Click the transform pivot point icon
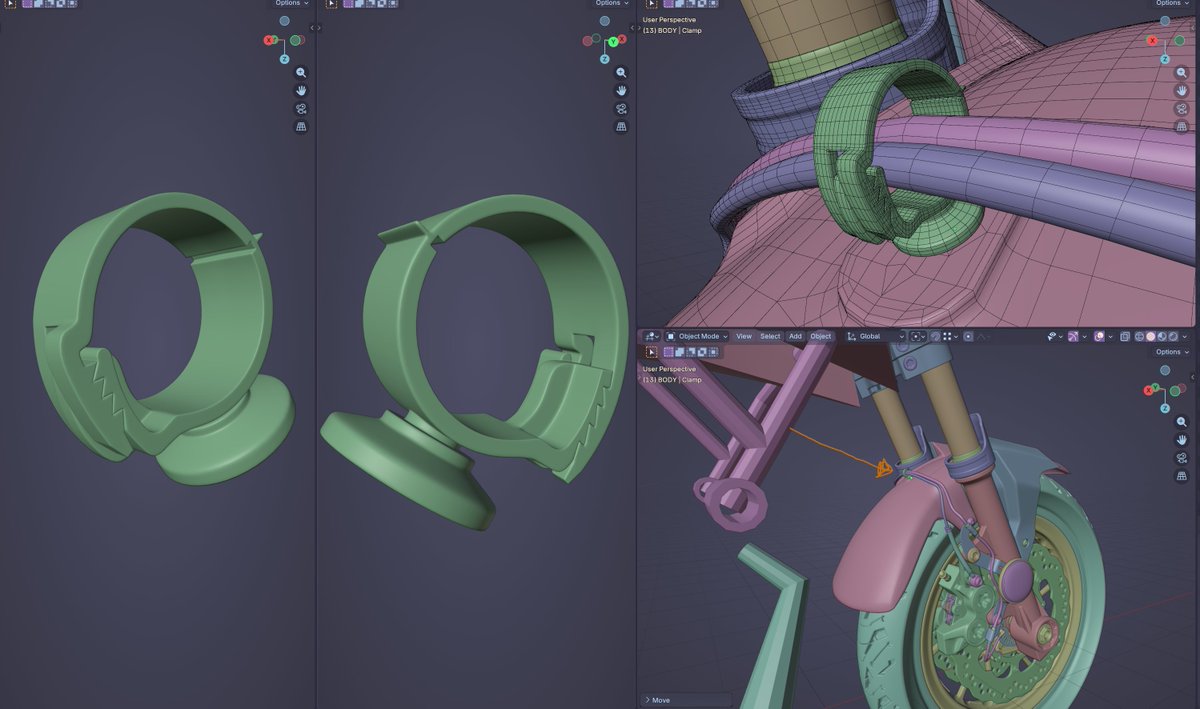 coord(916,336)
